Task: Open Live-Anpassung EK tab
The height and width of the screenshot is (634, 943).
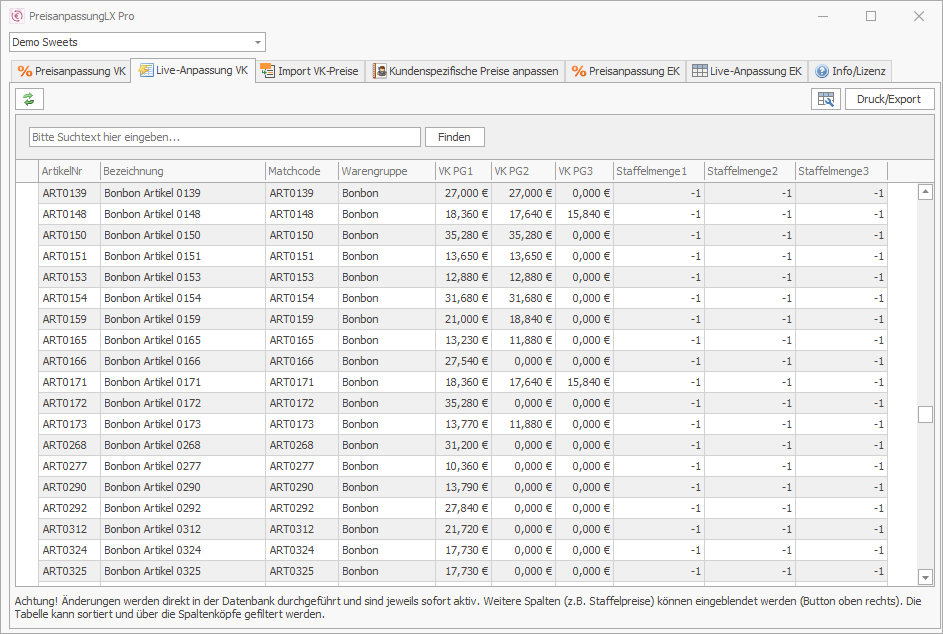Action: point(746,72)
